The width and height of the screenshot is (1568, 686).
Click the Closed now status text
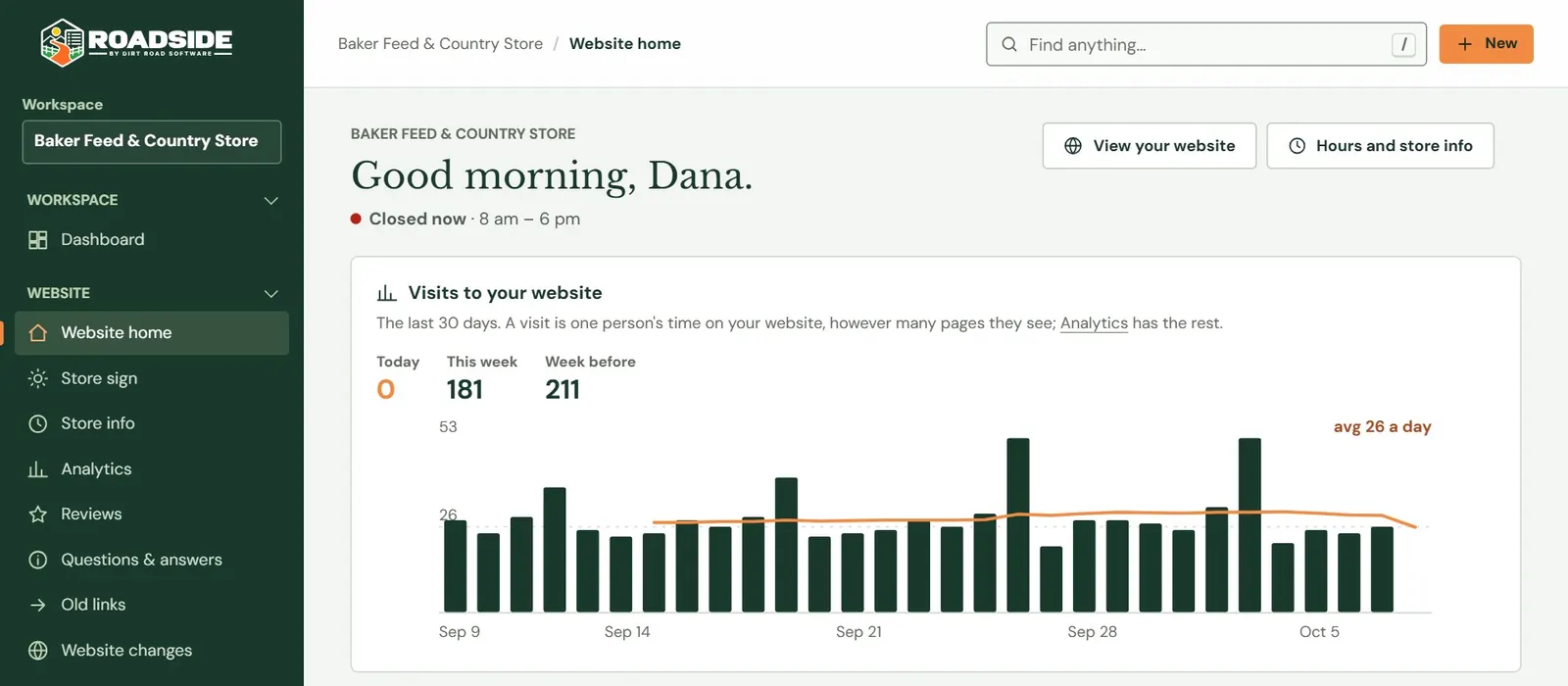coord(417,220)
